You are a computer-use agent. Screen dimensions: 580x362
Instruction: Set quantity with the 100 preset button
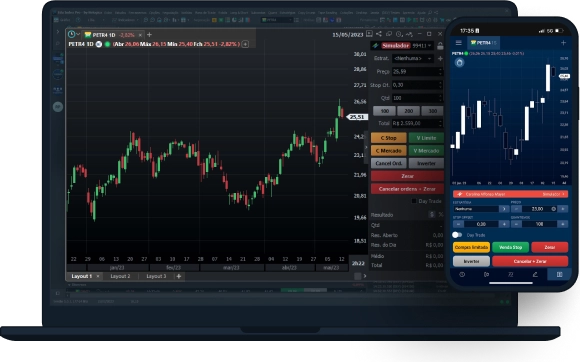(x=384, y=111)
